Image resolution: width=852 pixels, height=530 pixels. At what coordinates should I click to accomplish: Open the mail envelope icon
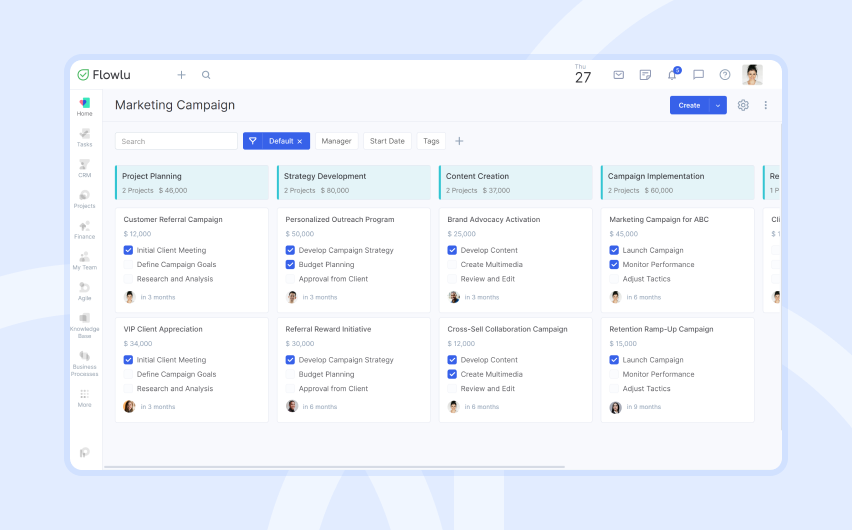coord(618,75)
